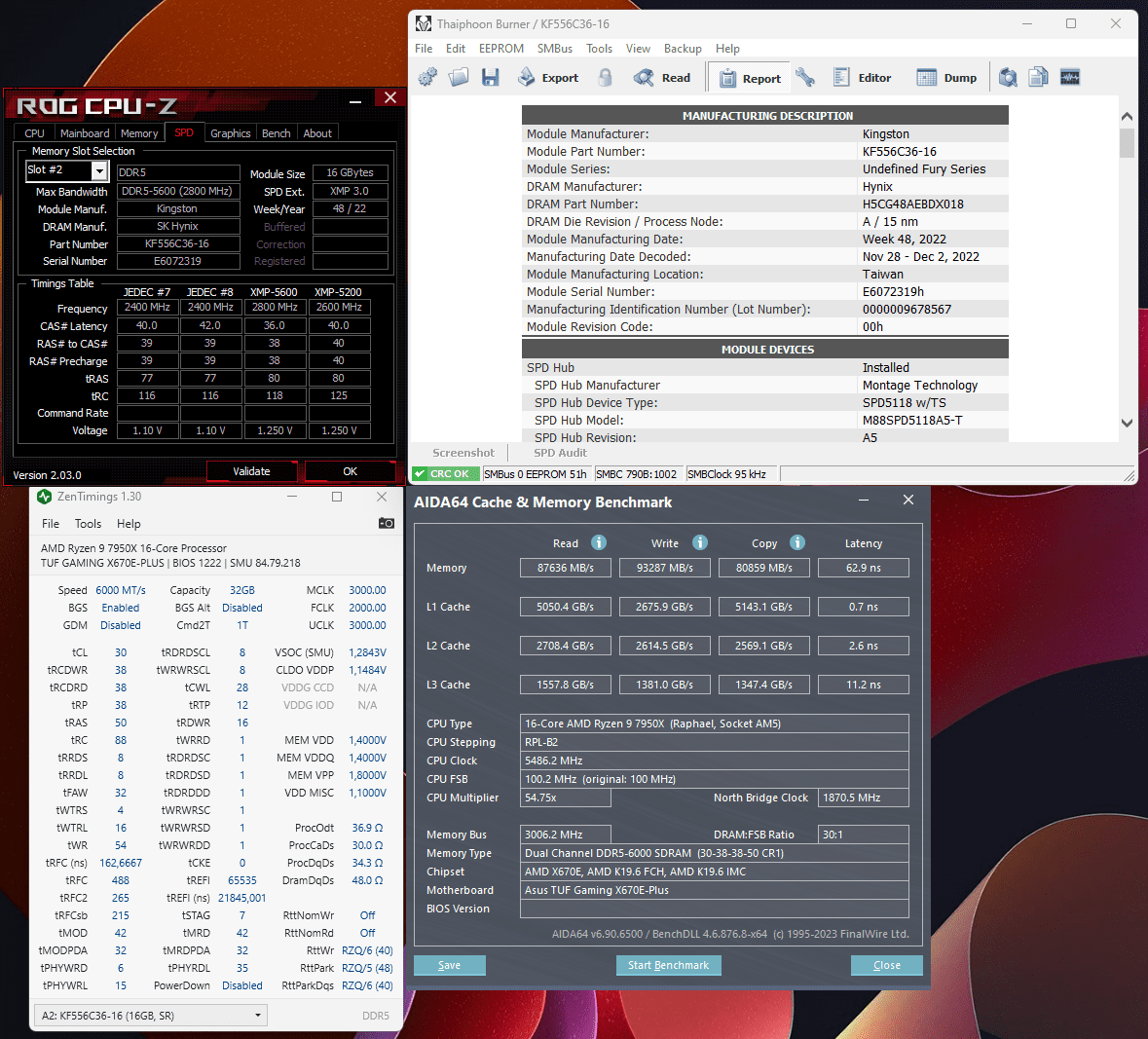This screenshot has width=1148, height=1039.
Task: Click the camera screenshot icon in ZenTimings
Action: coord(386,523)
